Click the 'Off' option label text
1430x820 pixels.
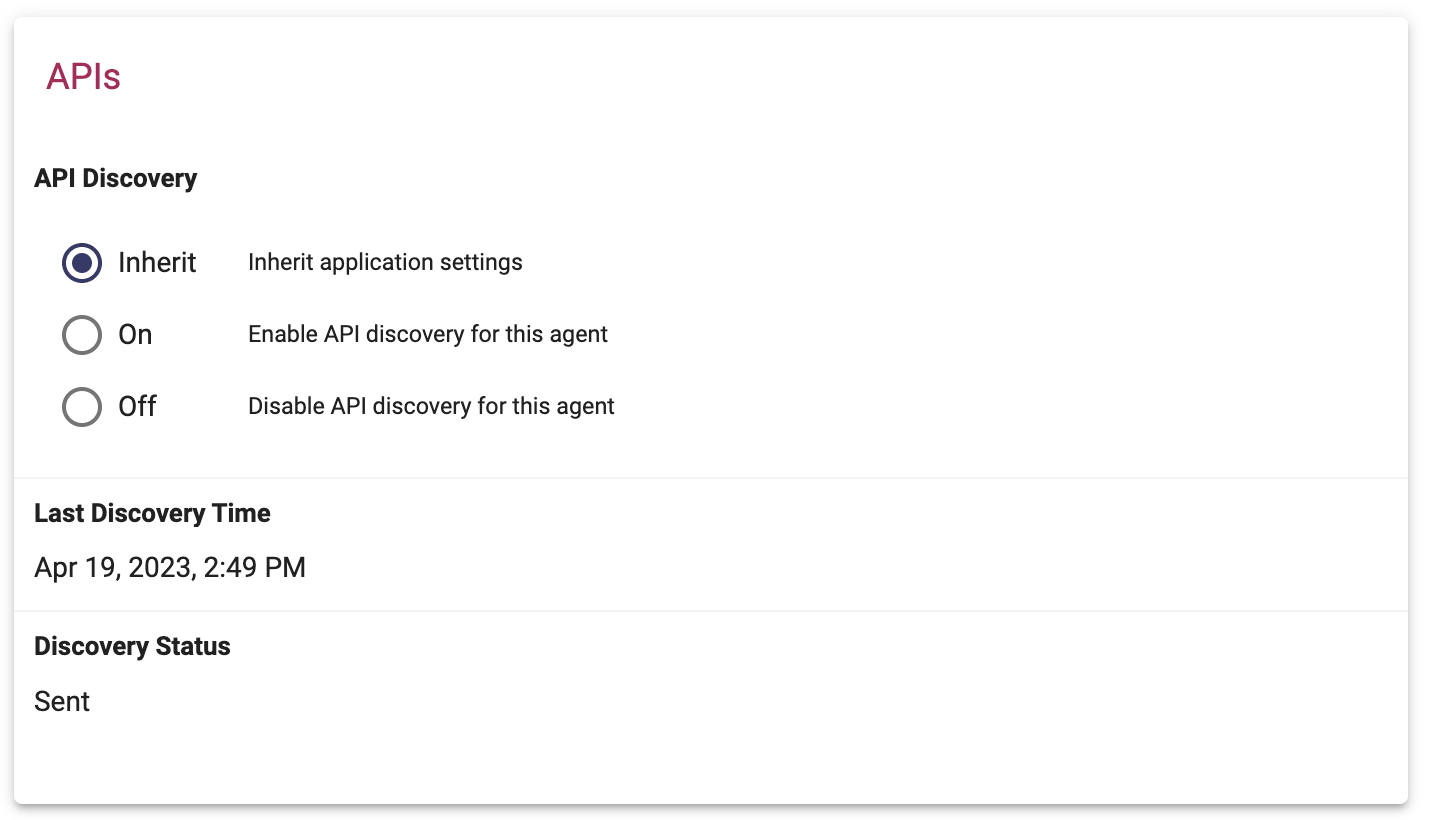coord(137,406)
